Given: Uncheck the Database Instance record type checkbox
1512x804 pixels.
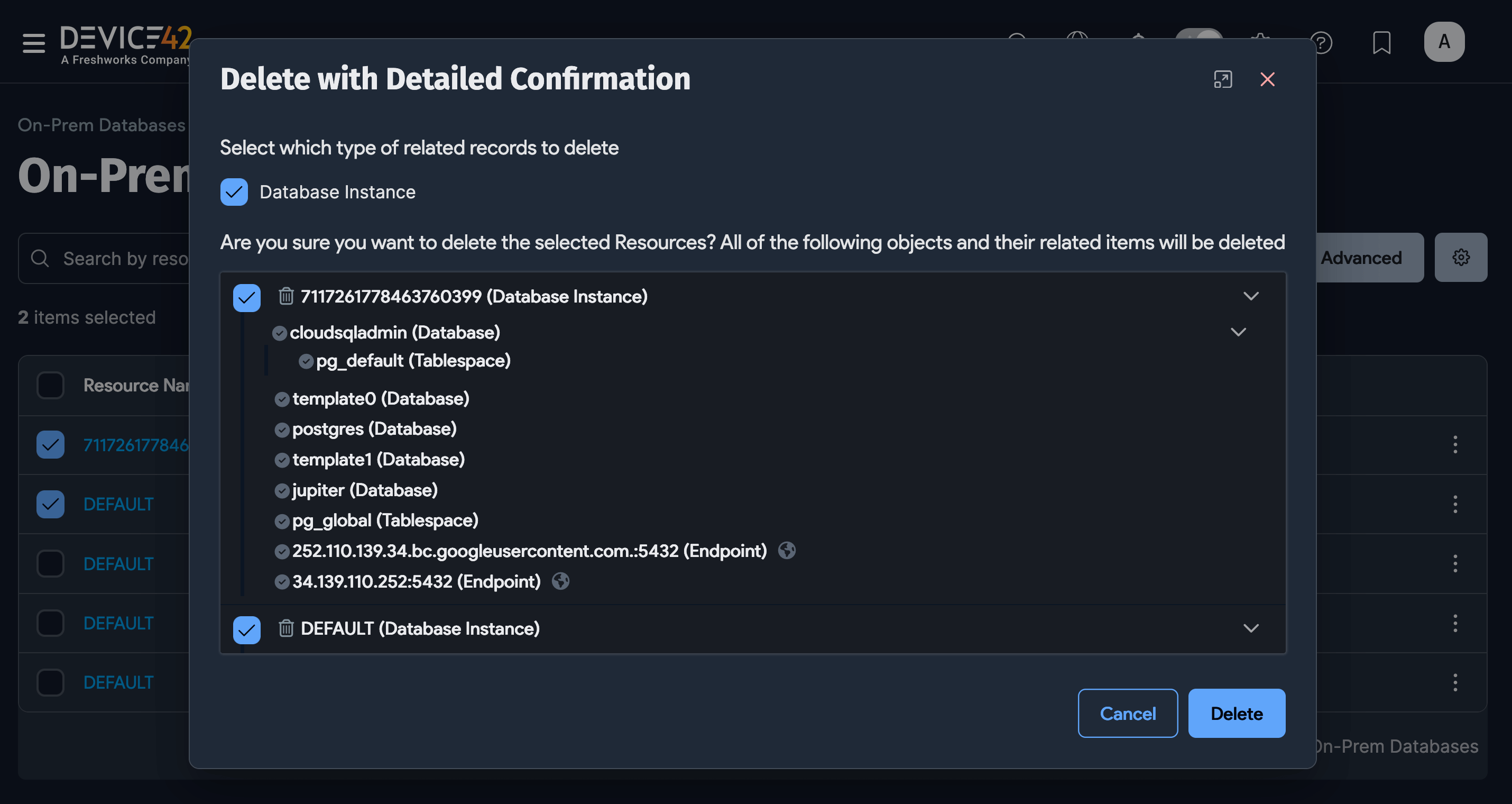Looking at the screenshot, I should pos(234,192).
